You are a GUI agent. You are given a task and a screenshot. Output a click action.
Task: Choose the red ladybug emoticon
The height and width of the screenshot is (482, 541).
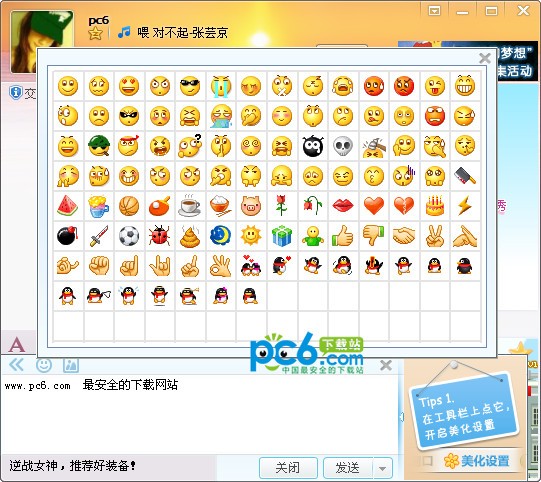159,236
